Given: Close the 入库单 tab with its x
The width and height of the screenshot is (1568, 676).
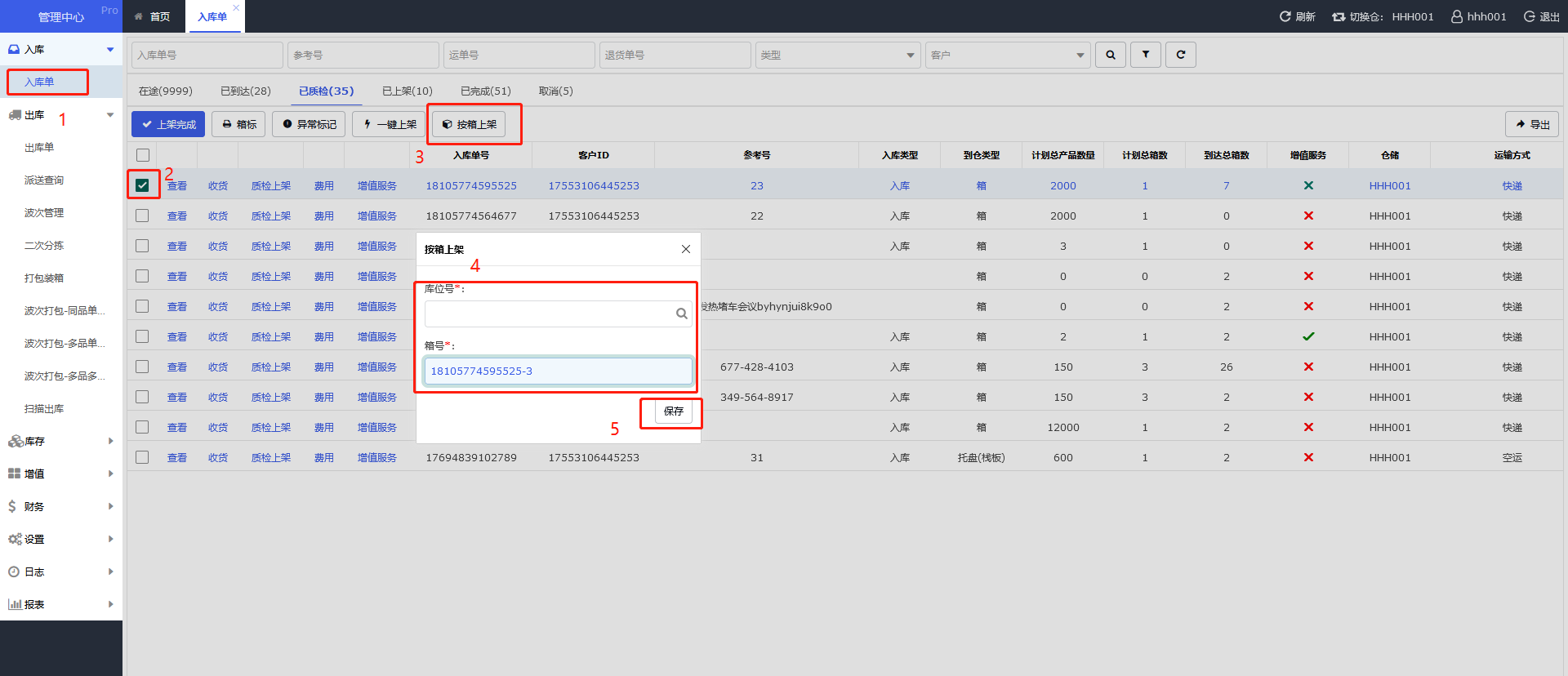Looking at the screenshot, I should (x=236, y=8).
